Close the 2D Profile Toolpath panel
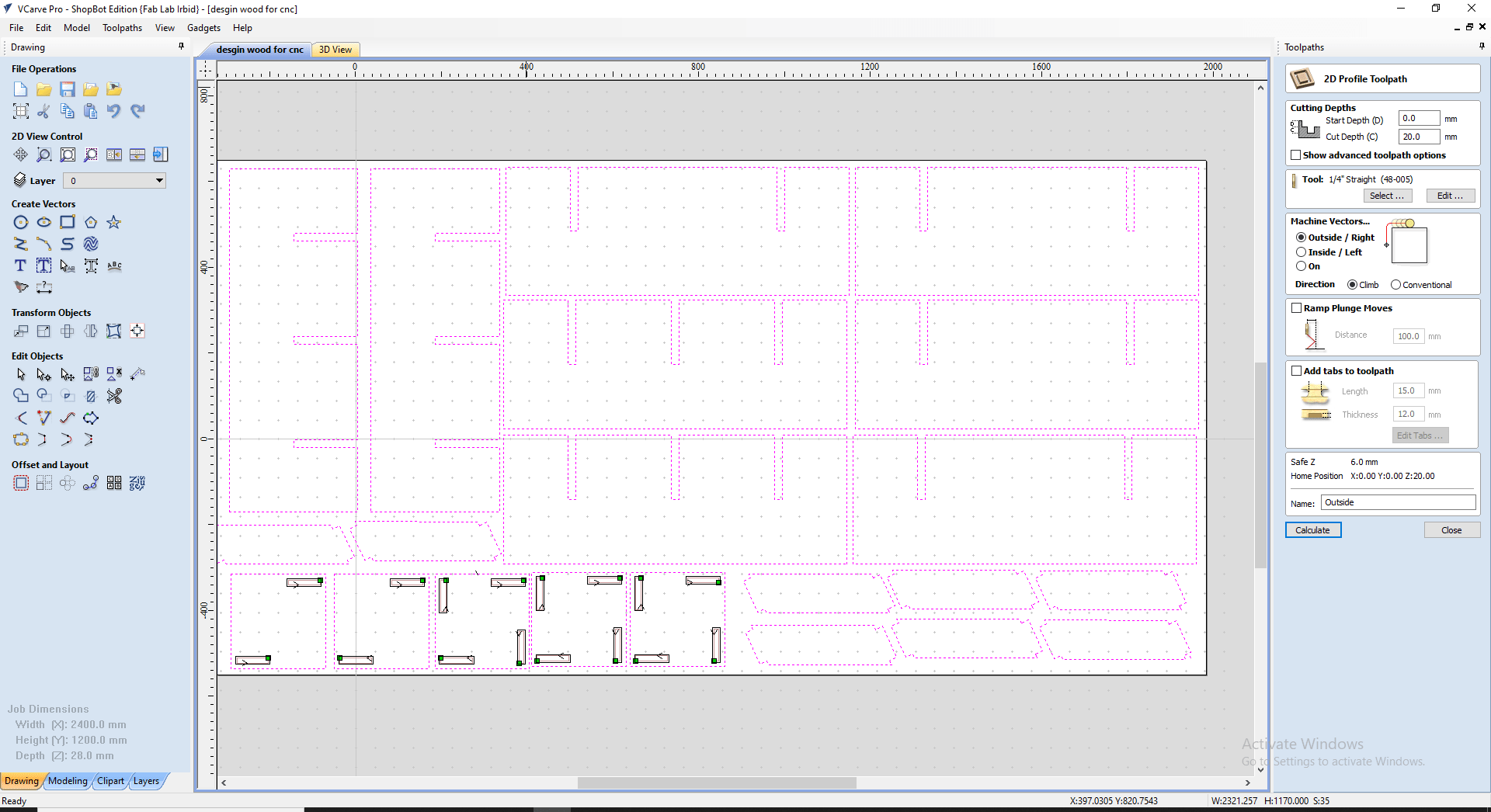The height and width of the screenshot is (812, 1491). point(1451,530)
